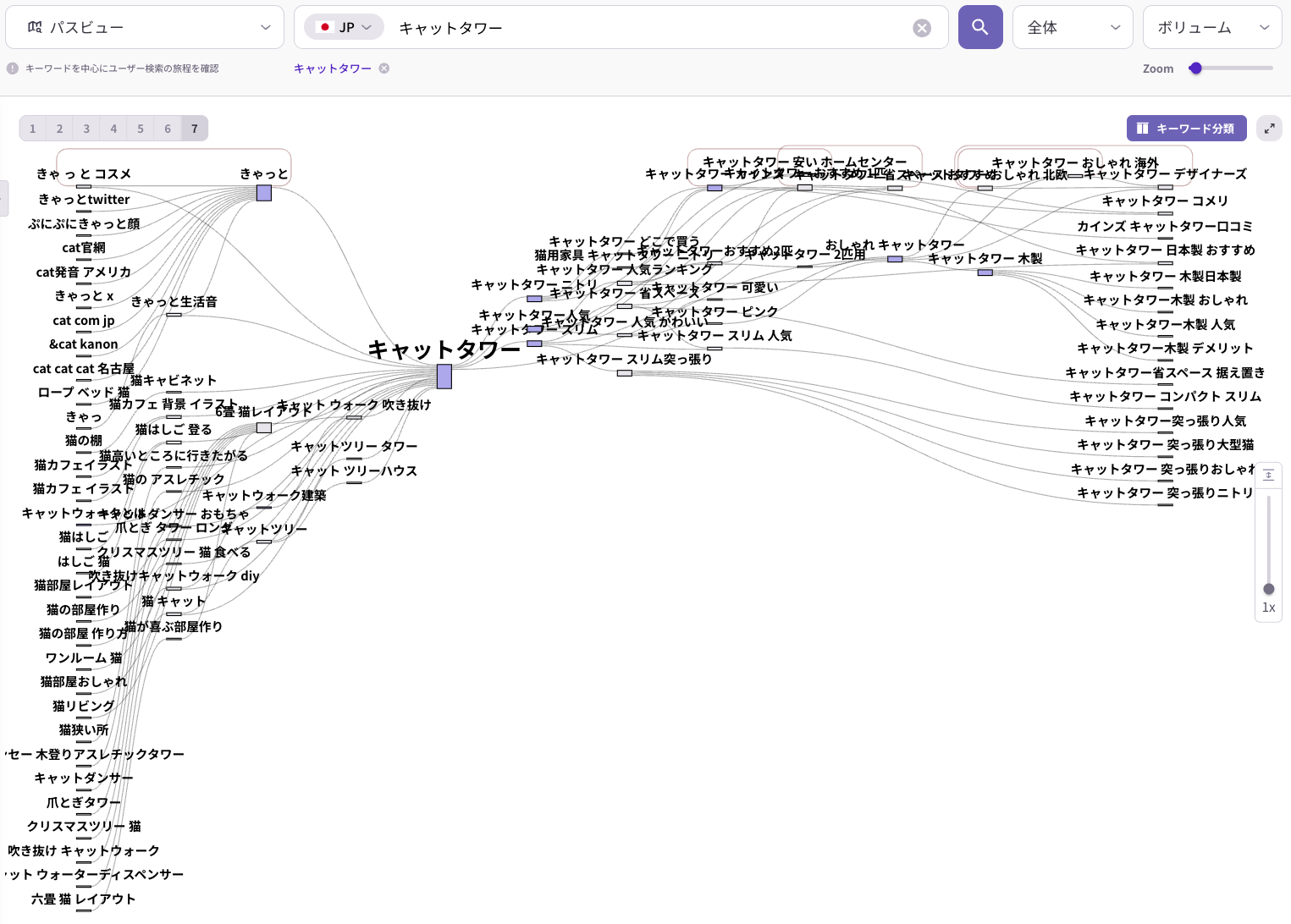Clear the search field with X icon
1291x924 pixels.
922,28
